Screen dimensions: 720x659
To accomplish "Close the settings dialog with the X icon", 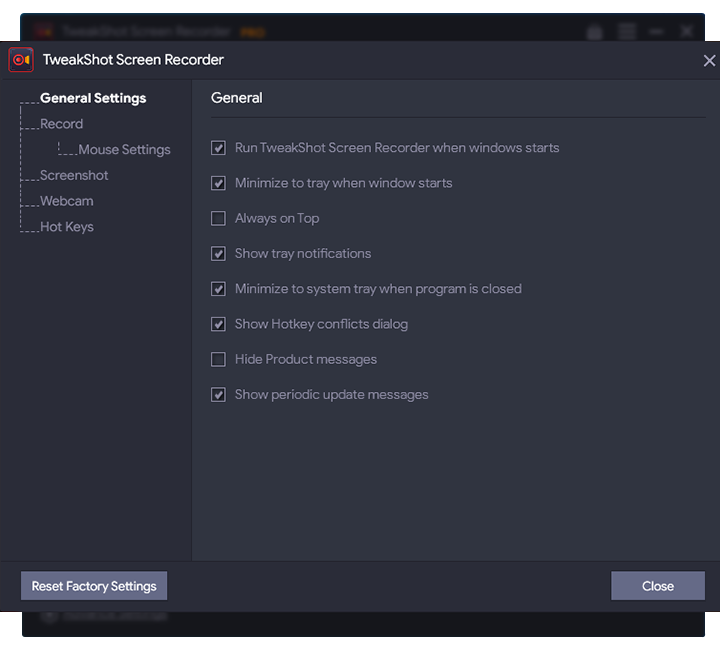I will coord(709,61).
